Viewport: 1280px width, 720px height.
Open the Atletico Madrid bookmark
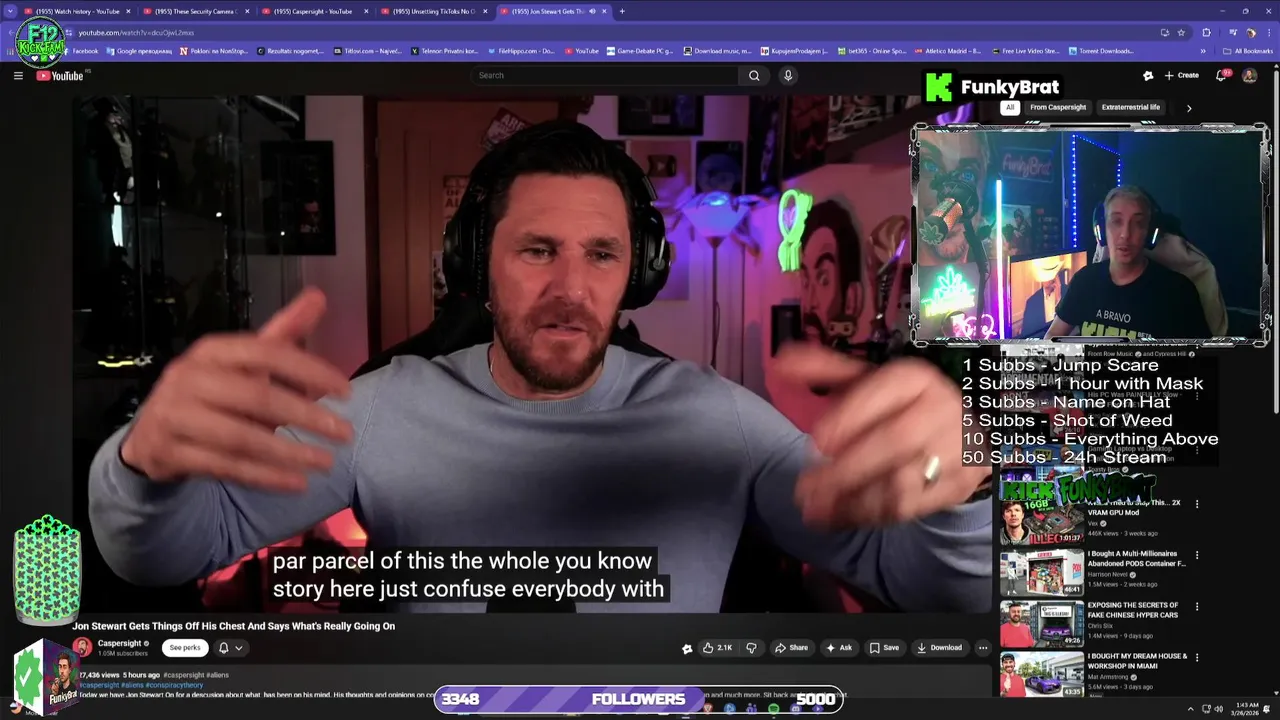(950, 51)
